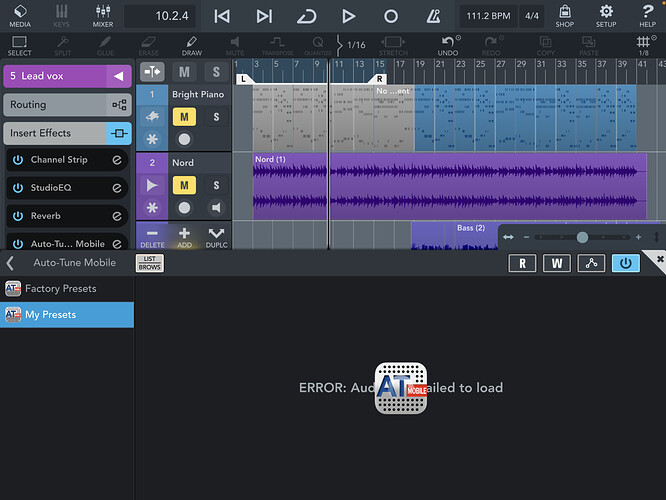666x500 pixels.
Task: Open Help
Action: click(x=648, y=16)
